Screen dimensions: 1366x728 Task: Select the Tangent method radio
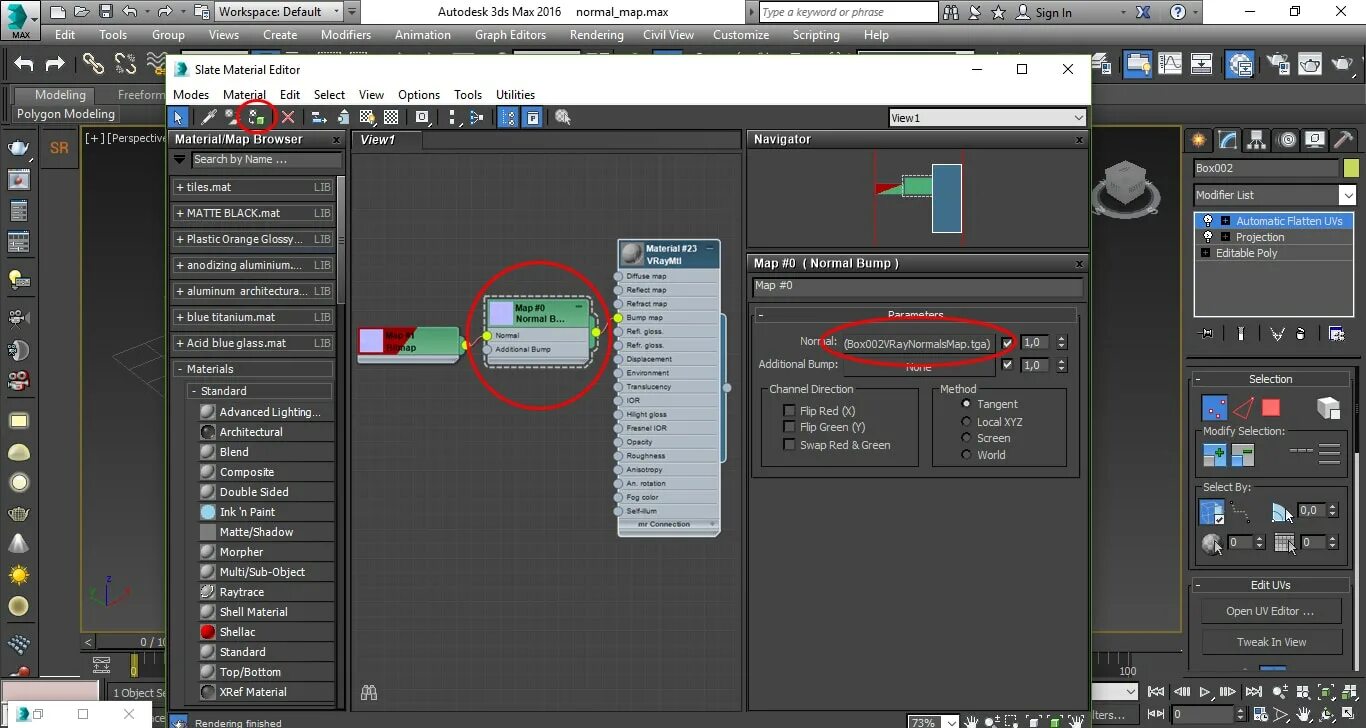tap(966, 404)
